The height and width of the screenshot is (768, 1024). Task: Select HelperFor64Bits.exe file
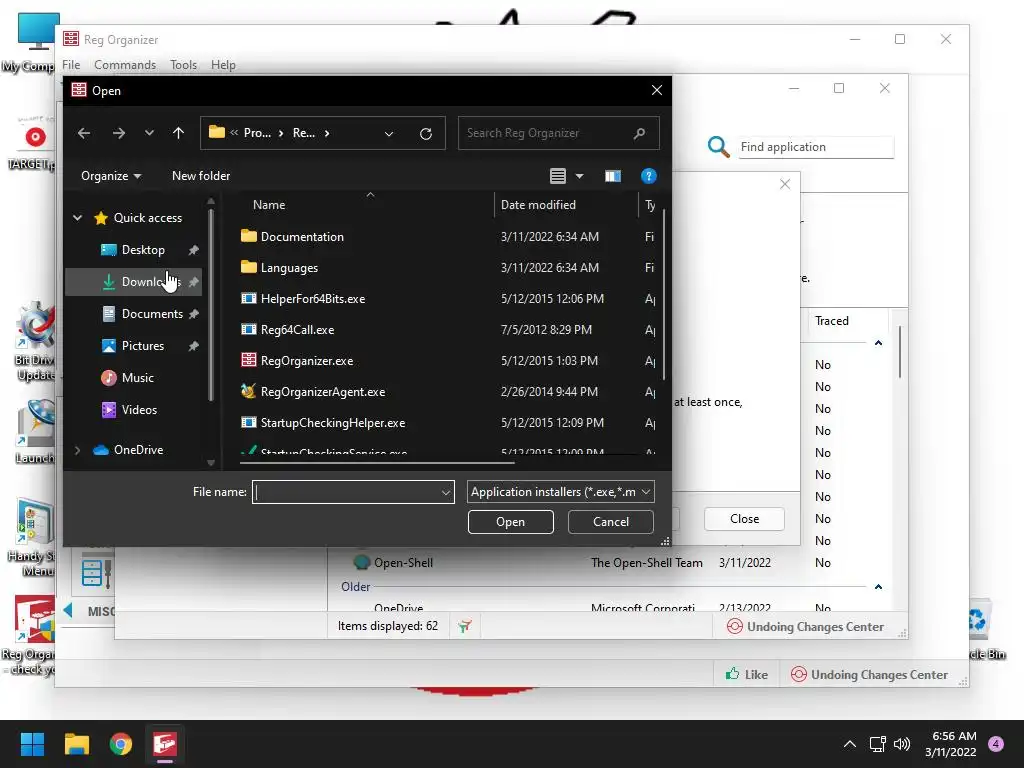312,298
